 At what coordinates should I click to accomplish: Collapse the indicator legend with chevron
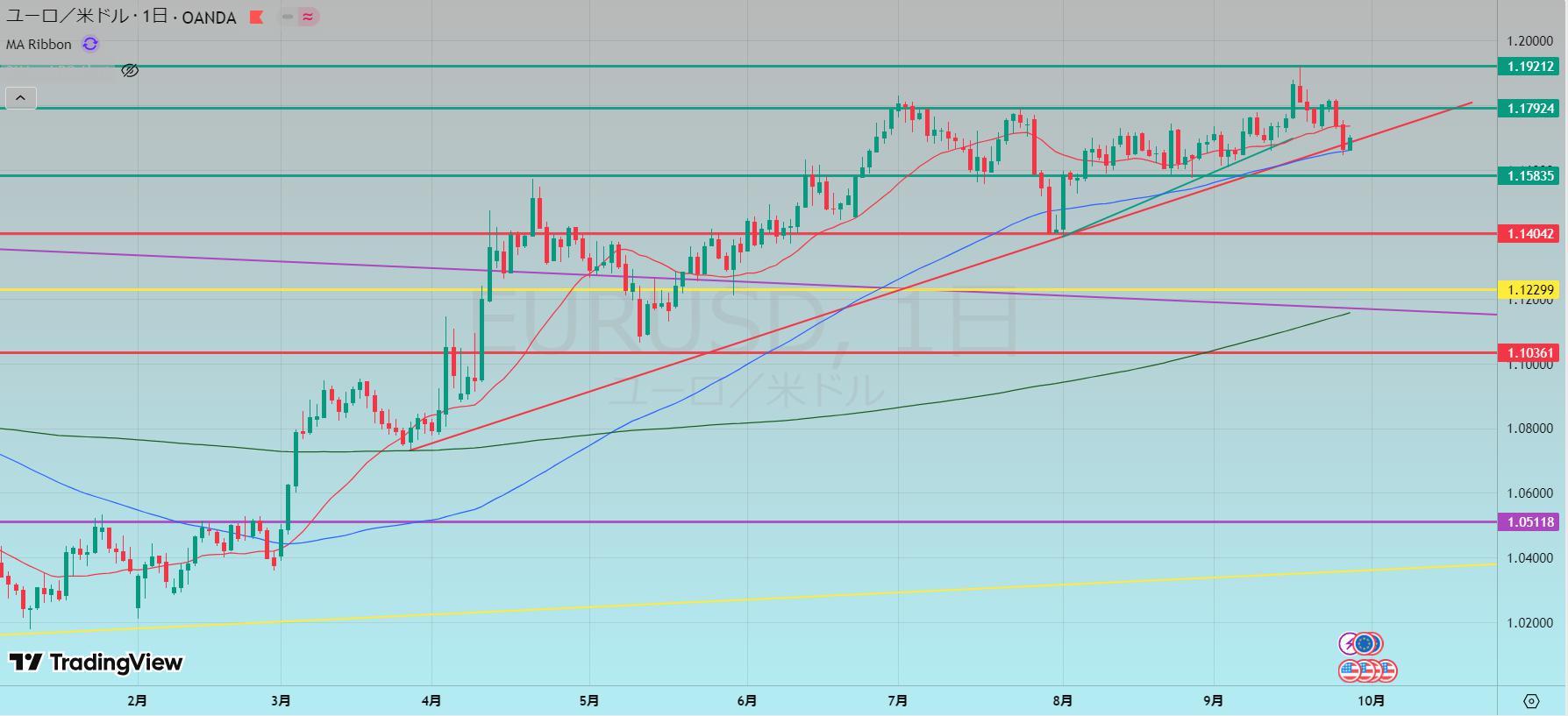point(20,97)
